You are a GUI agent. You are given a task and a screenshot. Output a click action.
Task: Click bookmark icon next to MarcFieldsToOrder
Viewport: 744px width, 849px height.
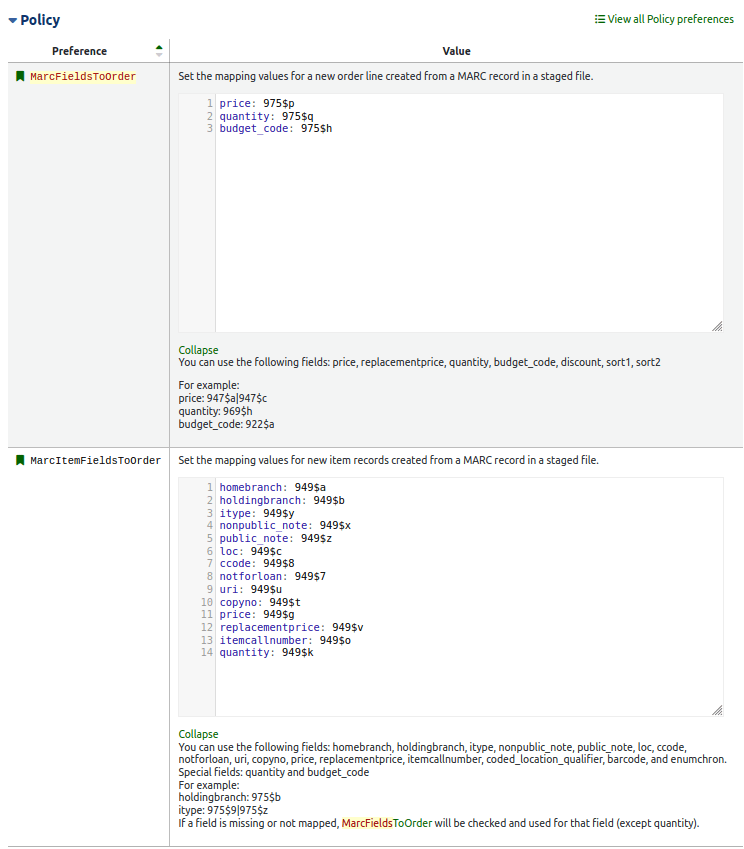[20, 76]
